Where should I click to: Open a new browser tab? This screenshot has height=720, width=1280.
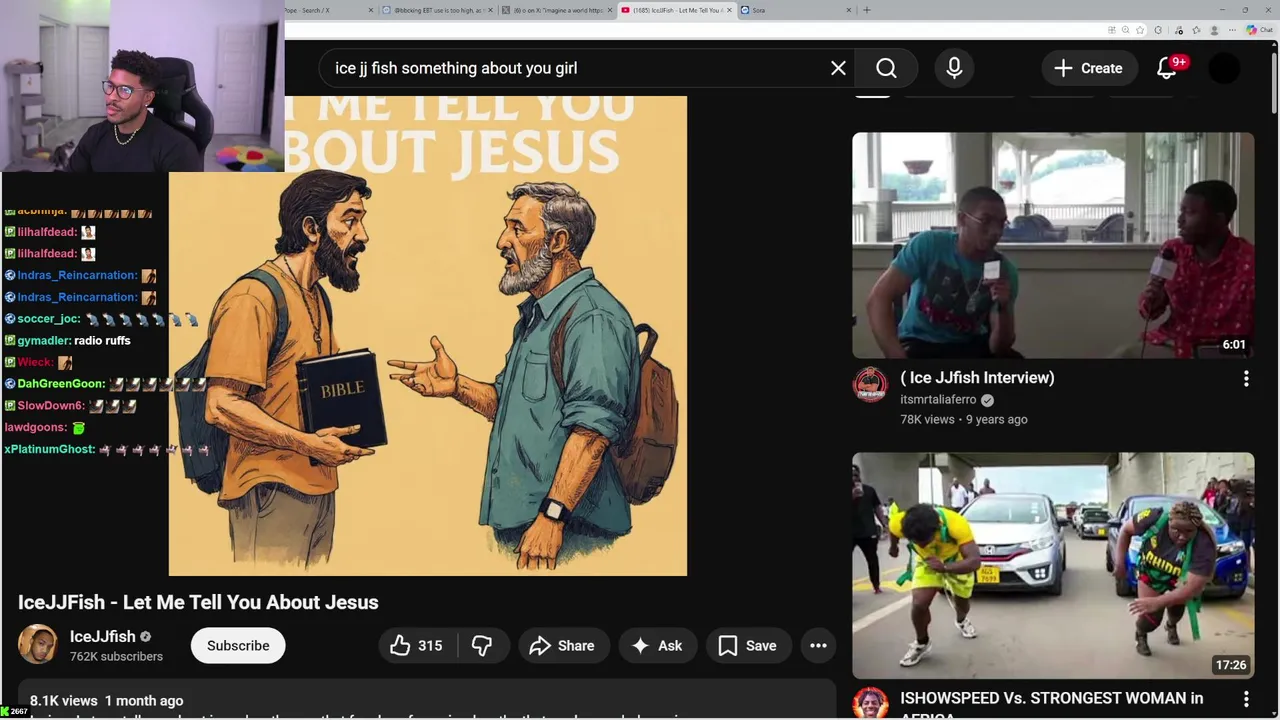[867, 10]
